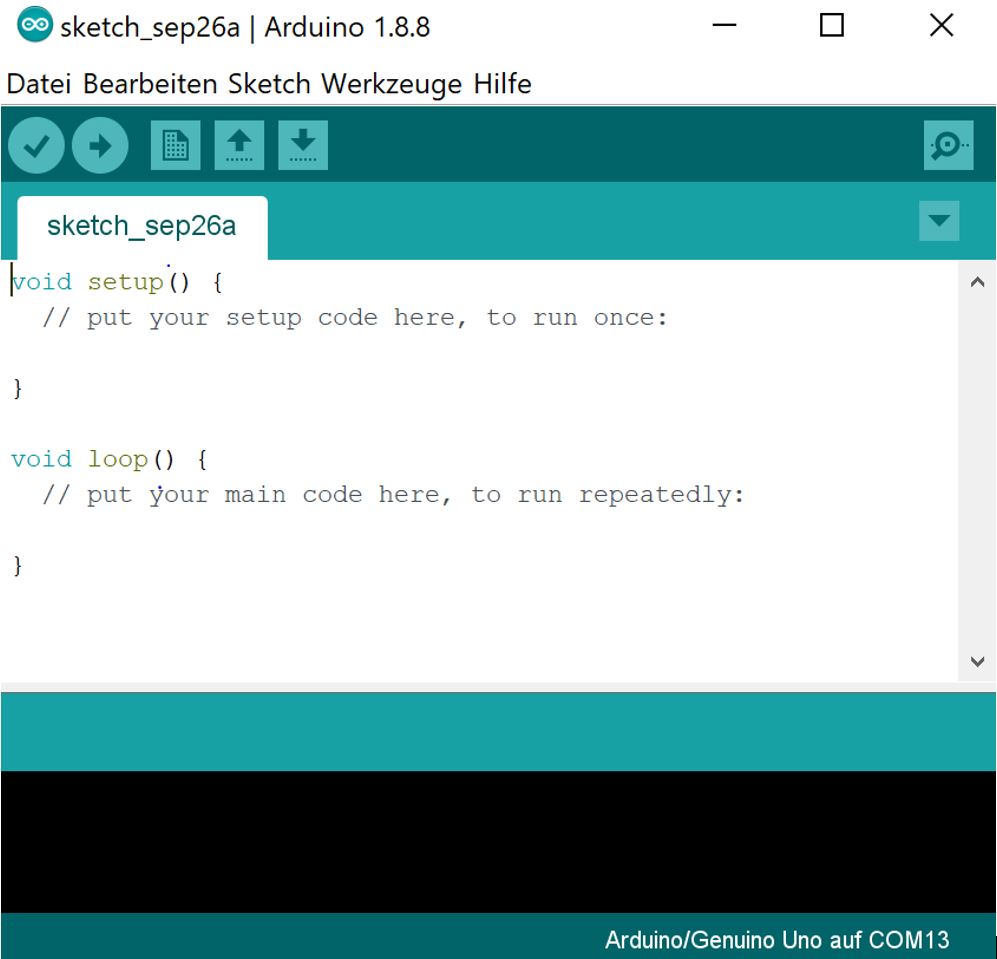Click the editor scrollbar down arrow
997x959 pixels.
(x=977, y=661)
